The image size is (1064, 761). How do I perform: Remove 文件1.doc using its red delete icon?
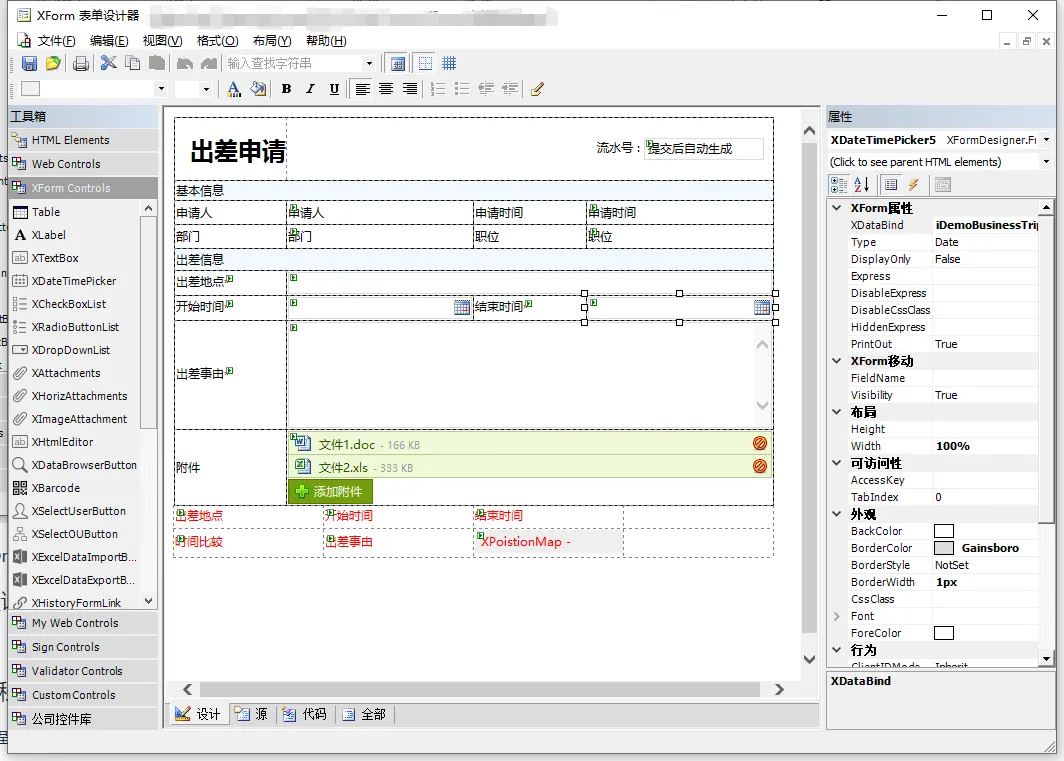(x=760, y=443)
